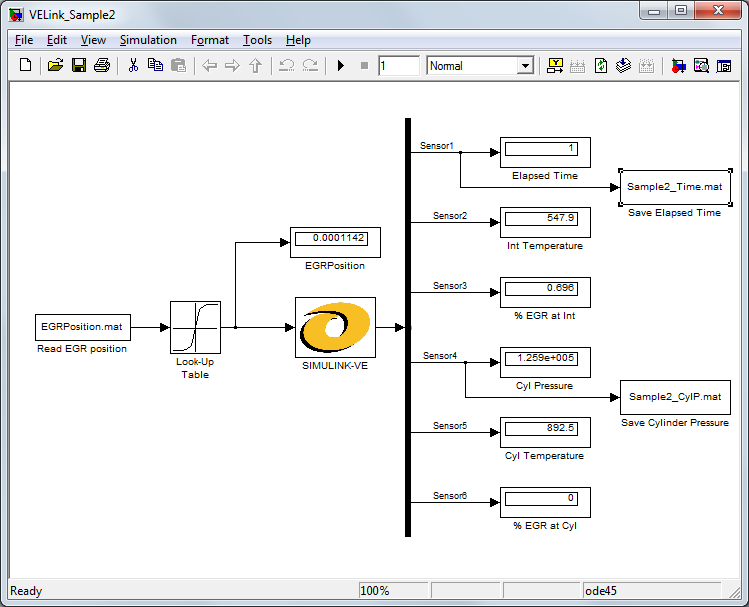The height and width of the screenshot is (607, 749).
Task: Click the Sensor2 signal label
Action: 450,216
